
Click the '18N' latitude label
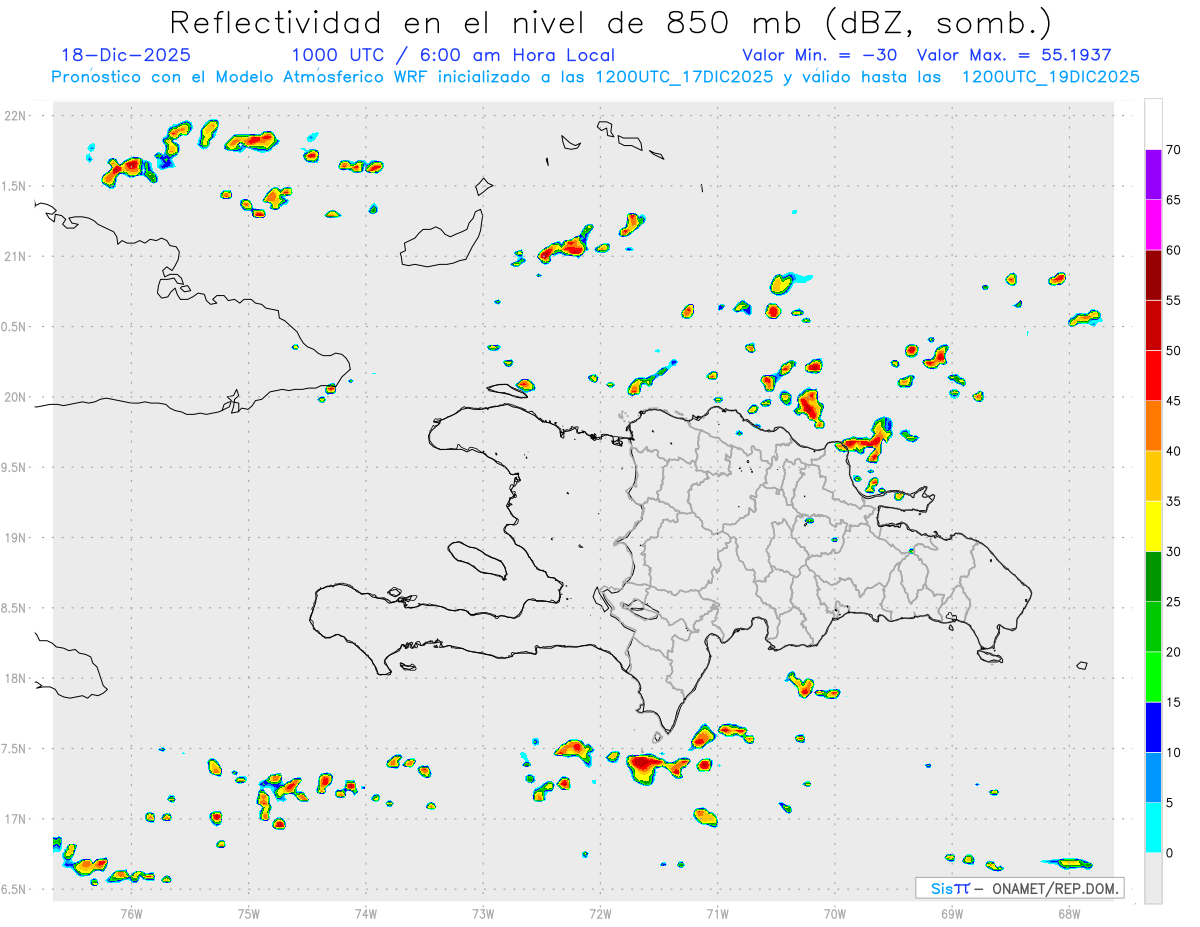coord(17,678)
